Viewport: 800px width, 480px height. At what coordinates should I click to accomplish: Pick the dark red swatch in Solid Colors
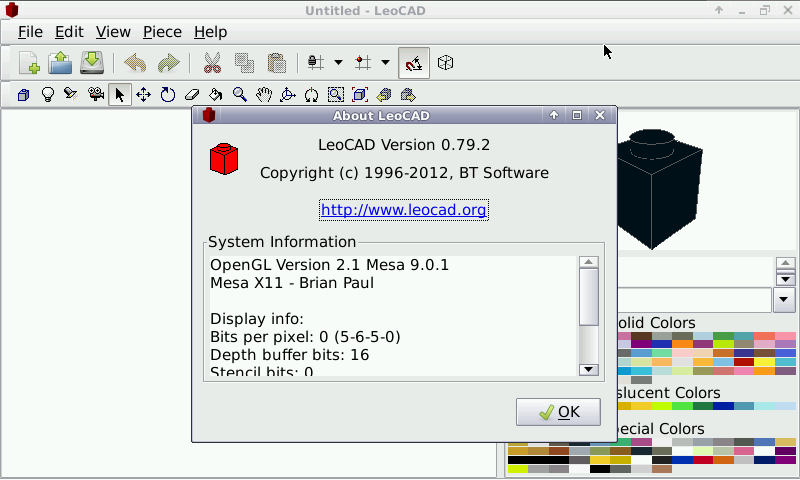click(x=744, y=362)
